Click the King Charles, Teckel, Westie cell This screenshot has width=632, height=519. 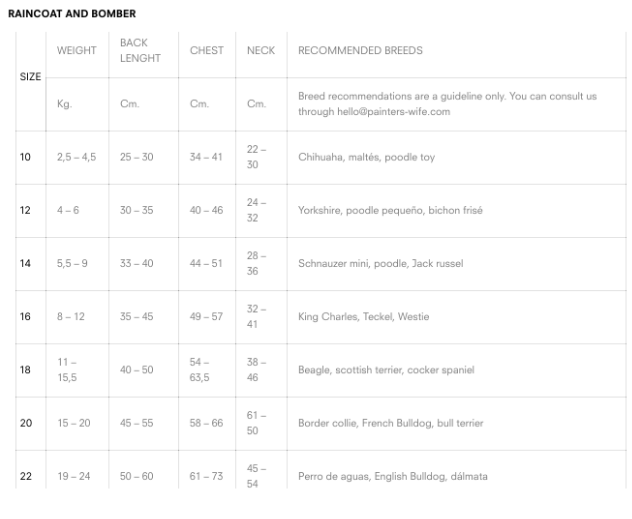pos(363,316)
